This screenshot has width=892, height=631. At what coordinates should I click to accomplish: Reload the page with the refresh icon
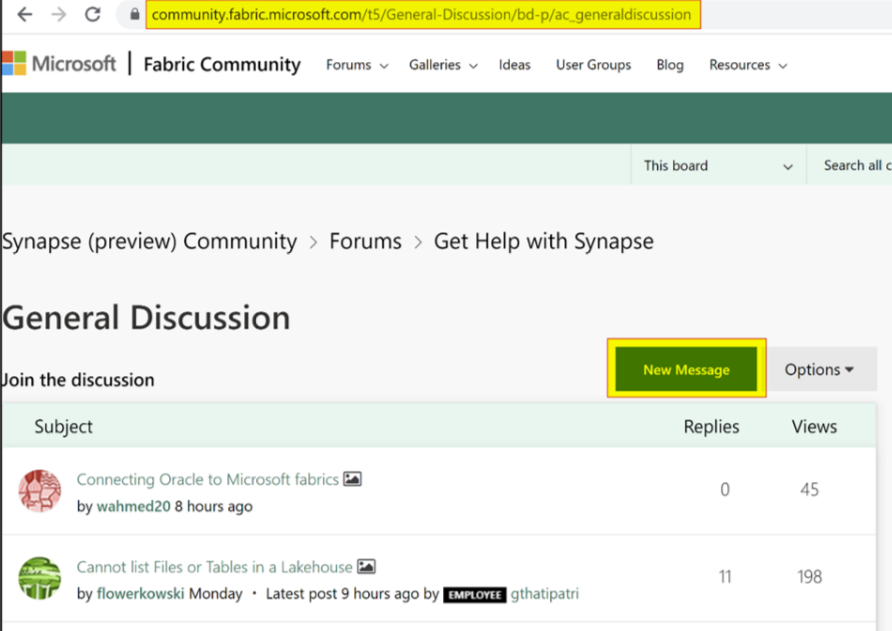(x=90, y=15)
